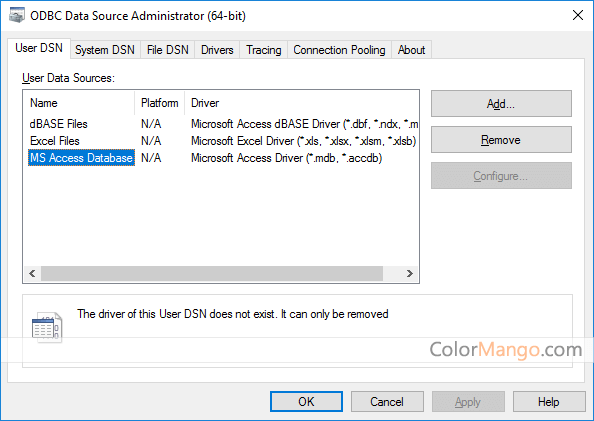594x421 pixels.
Task: Open Help for ODBC Administrator
Action: pos(549,401)
